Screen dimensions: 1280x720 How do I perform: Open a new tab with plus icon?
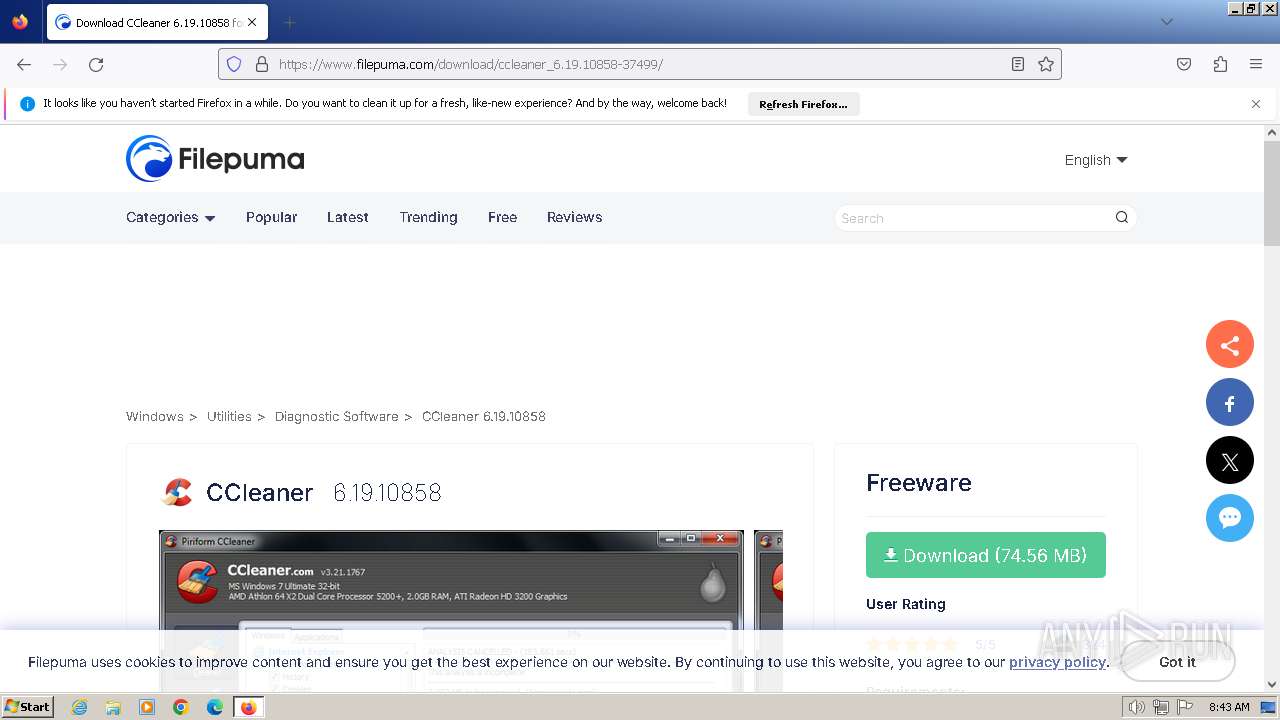point(289,22)
